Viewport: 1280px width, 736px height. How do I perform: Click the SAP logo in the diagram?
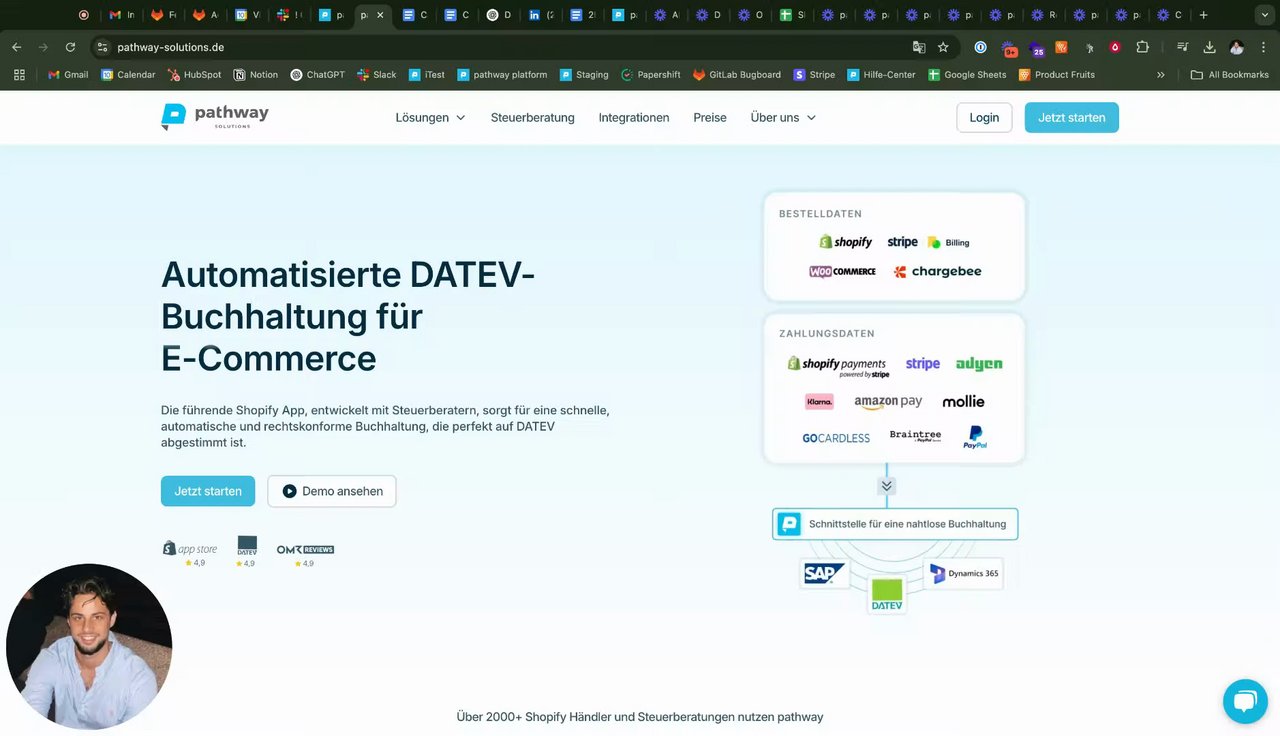click(x=825, y=573)
